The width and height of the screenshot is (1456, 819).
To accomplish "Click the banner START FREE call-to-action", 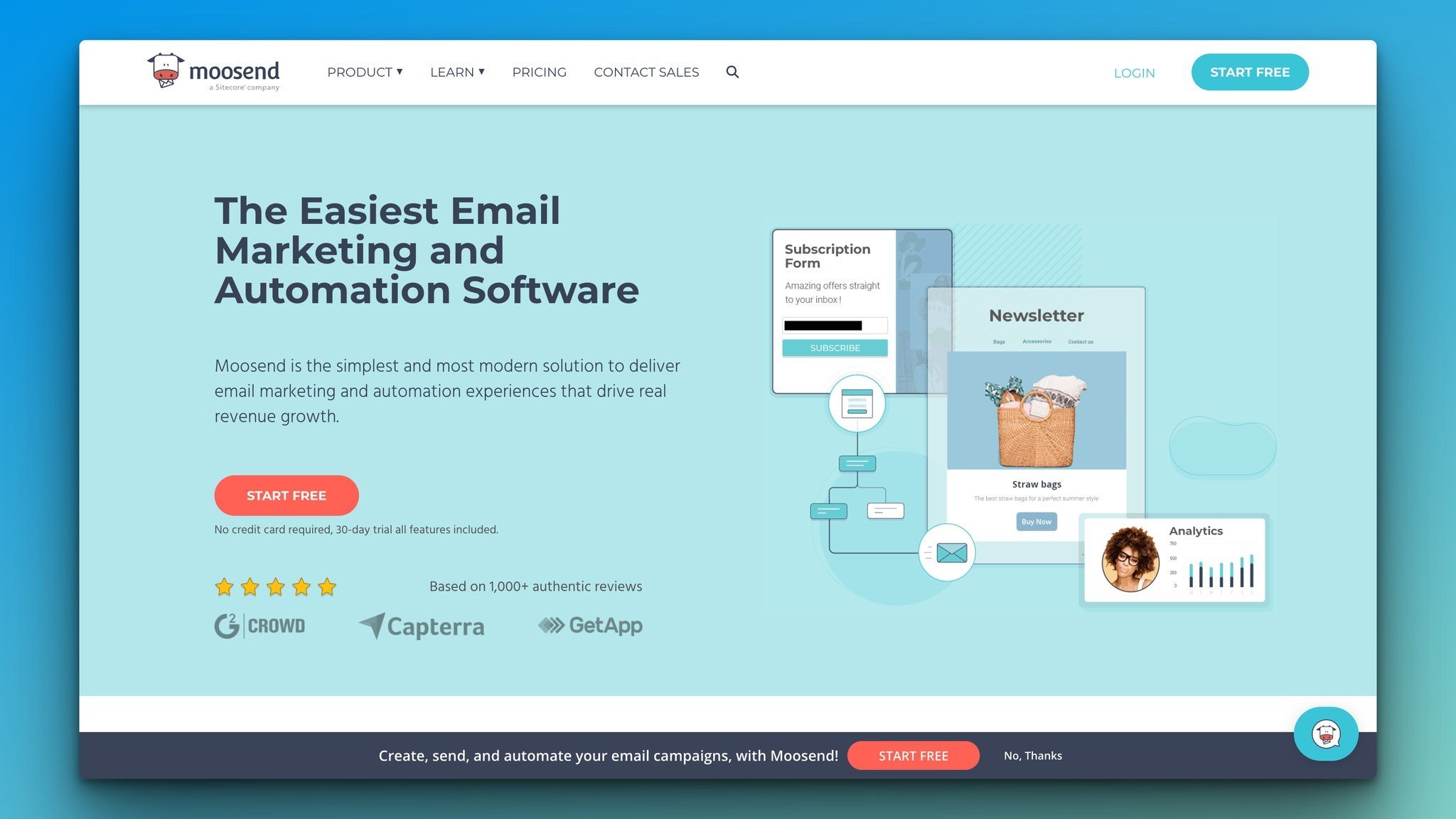I will tap(913, 755).
